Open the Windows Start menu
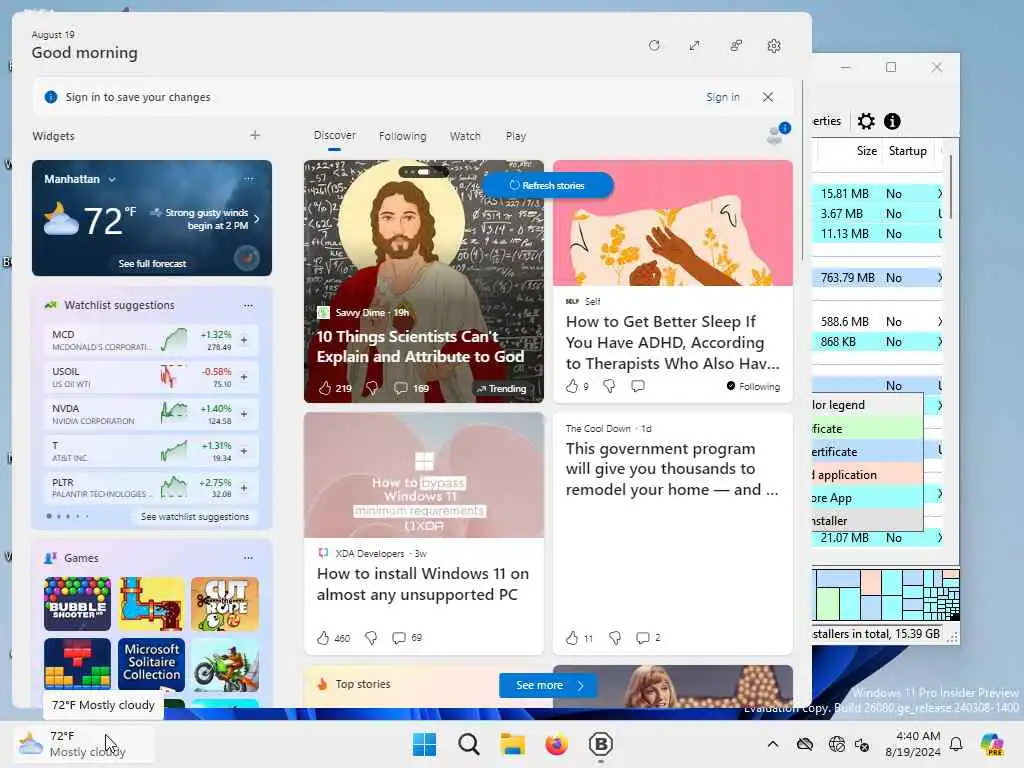 [424, 744]
